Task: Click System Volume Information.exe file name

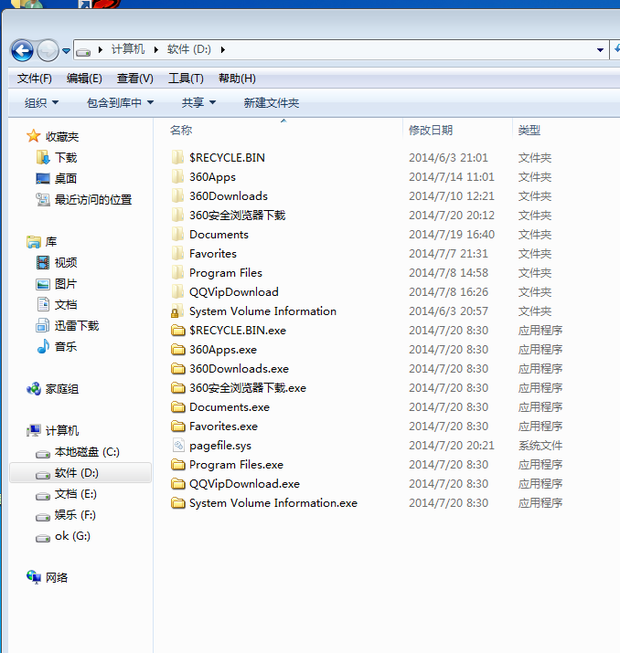Action: (x=273, y=503)
